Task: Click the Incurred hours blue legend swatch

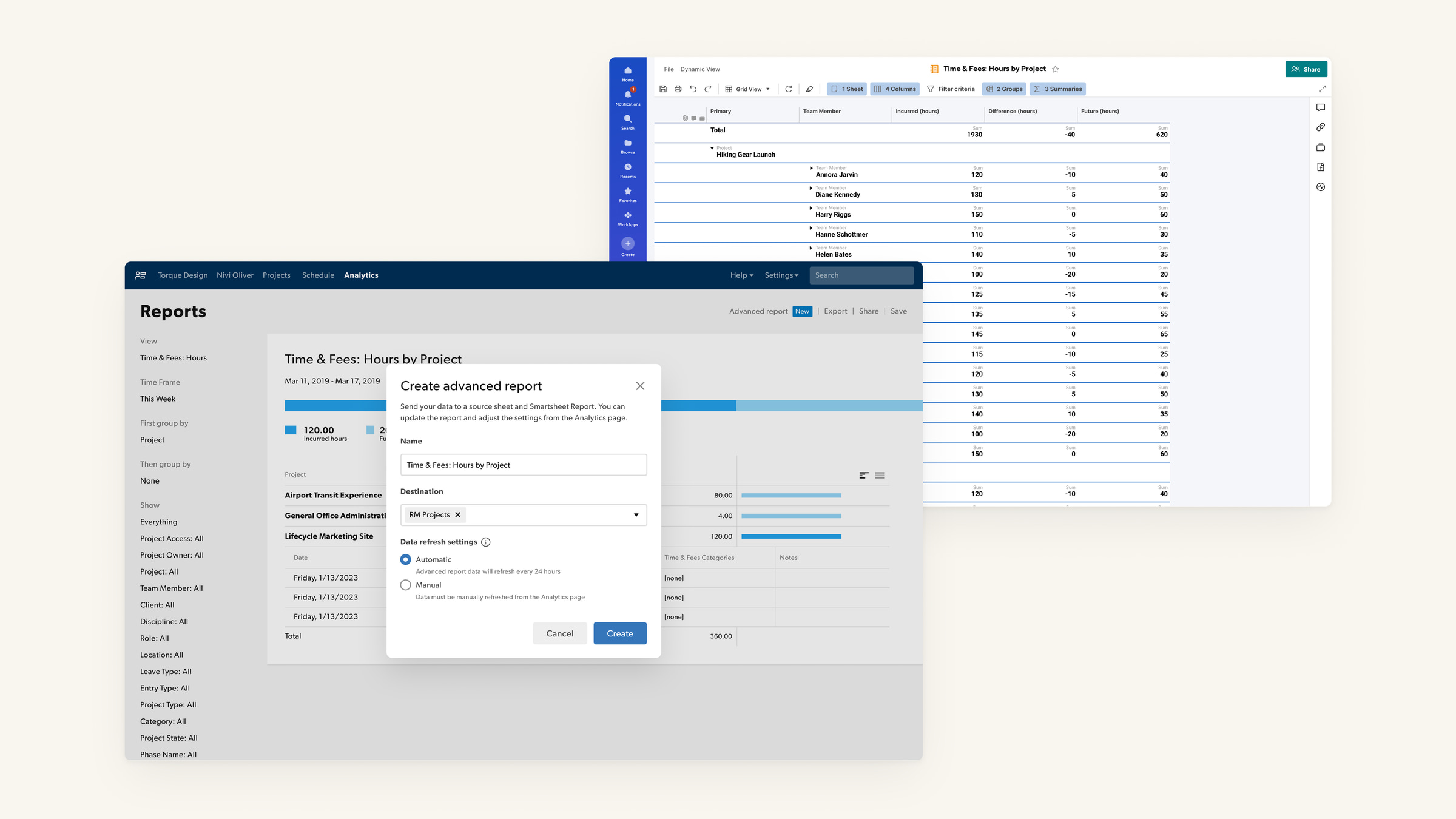Action: (x=291, y=430)
